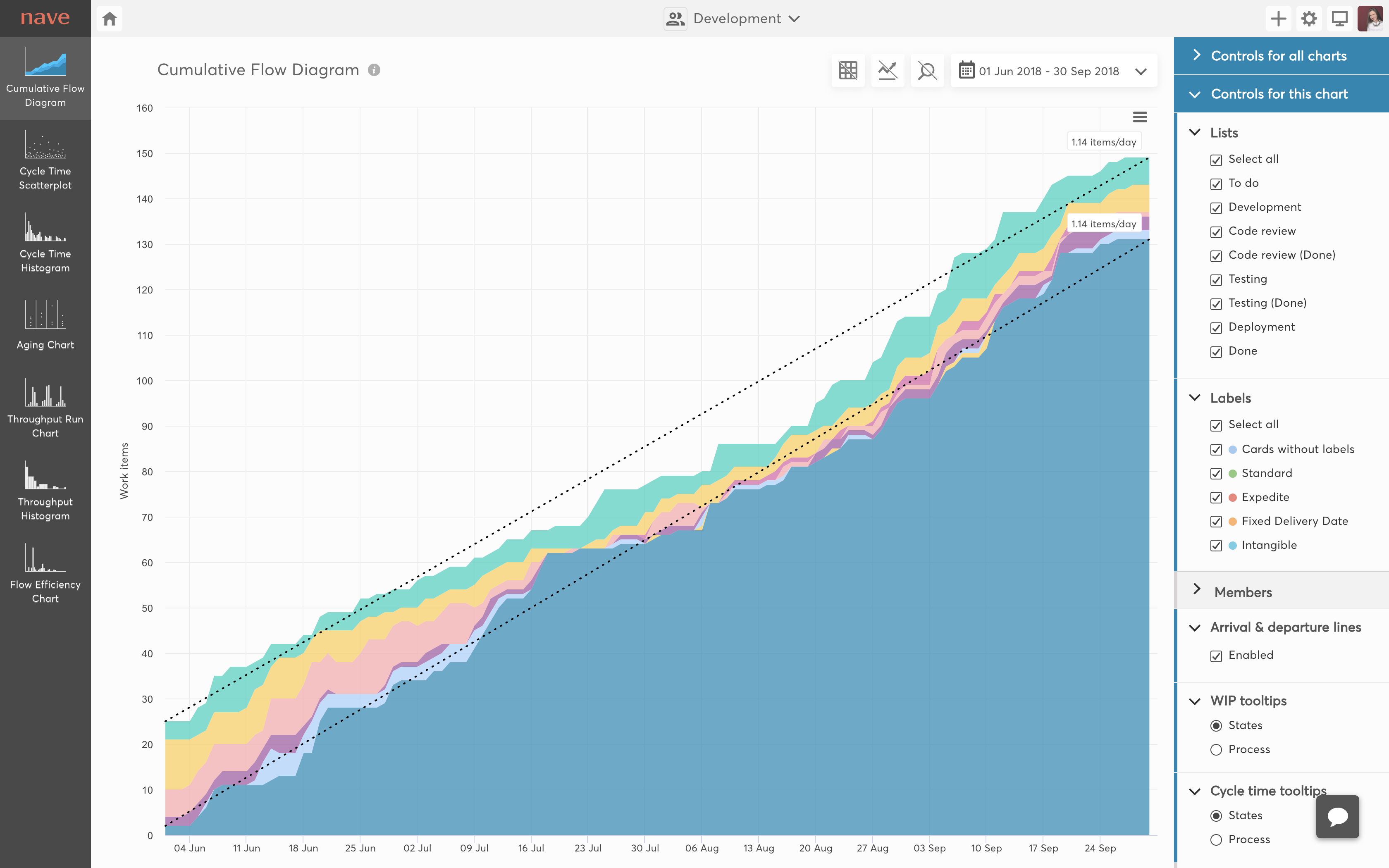Open the chart hamburger menu icon
Viewport: 1389px width, 868px height.
1140,117
